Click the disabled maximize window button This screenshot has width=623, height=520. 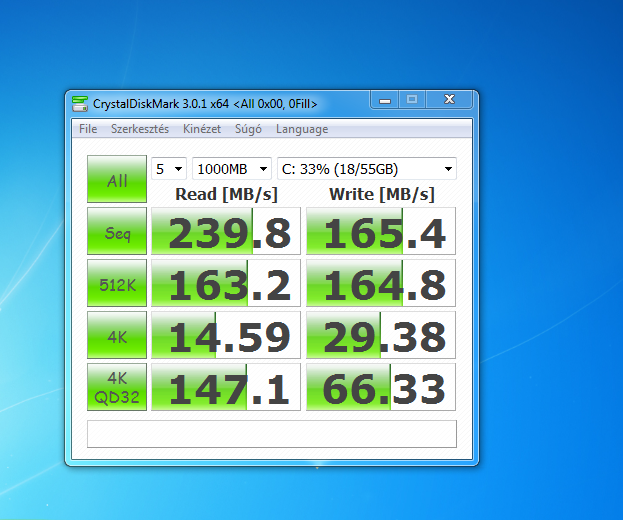[x=412, y=100]
